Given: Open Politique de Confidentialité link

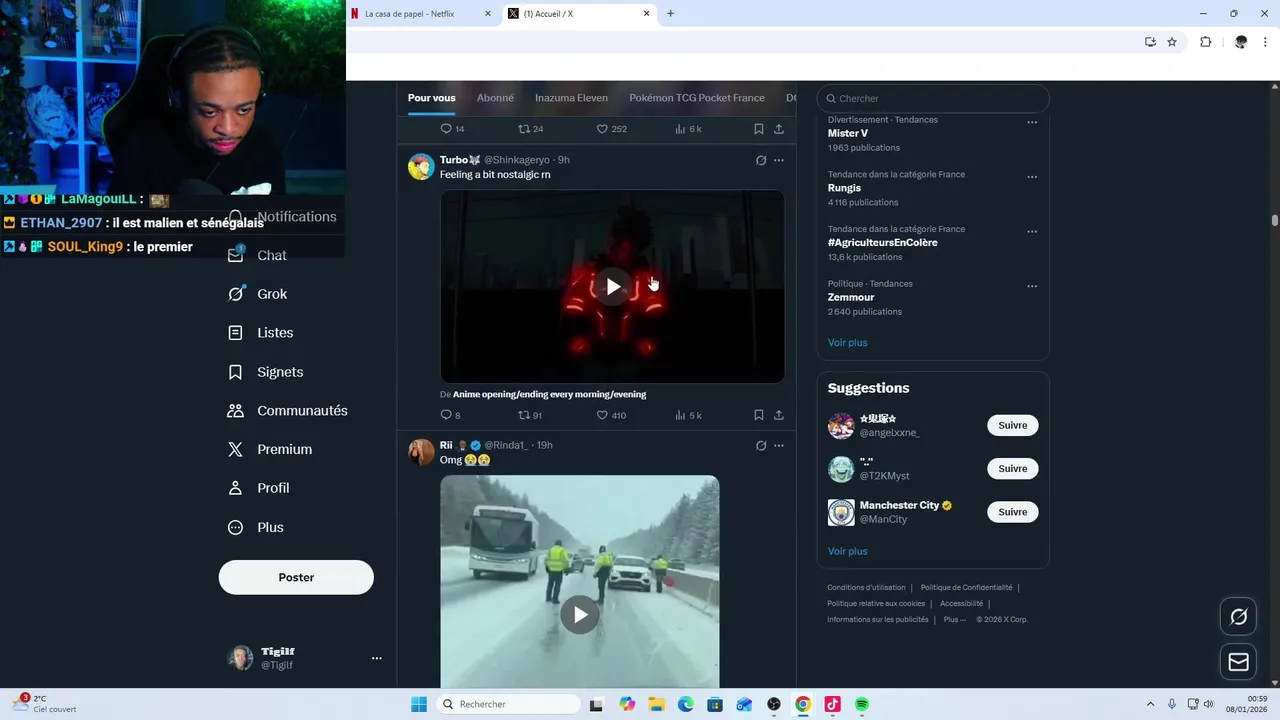Looking at the screenshot, I should click(966, 588).
